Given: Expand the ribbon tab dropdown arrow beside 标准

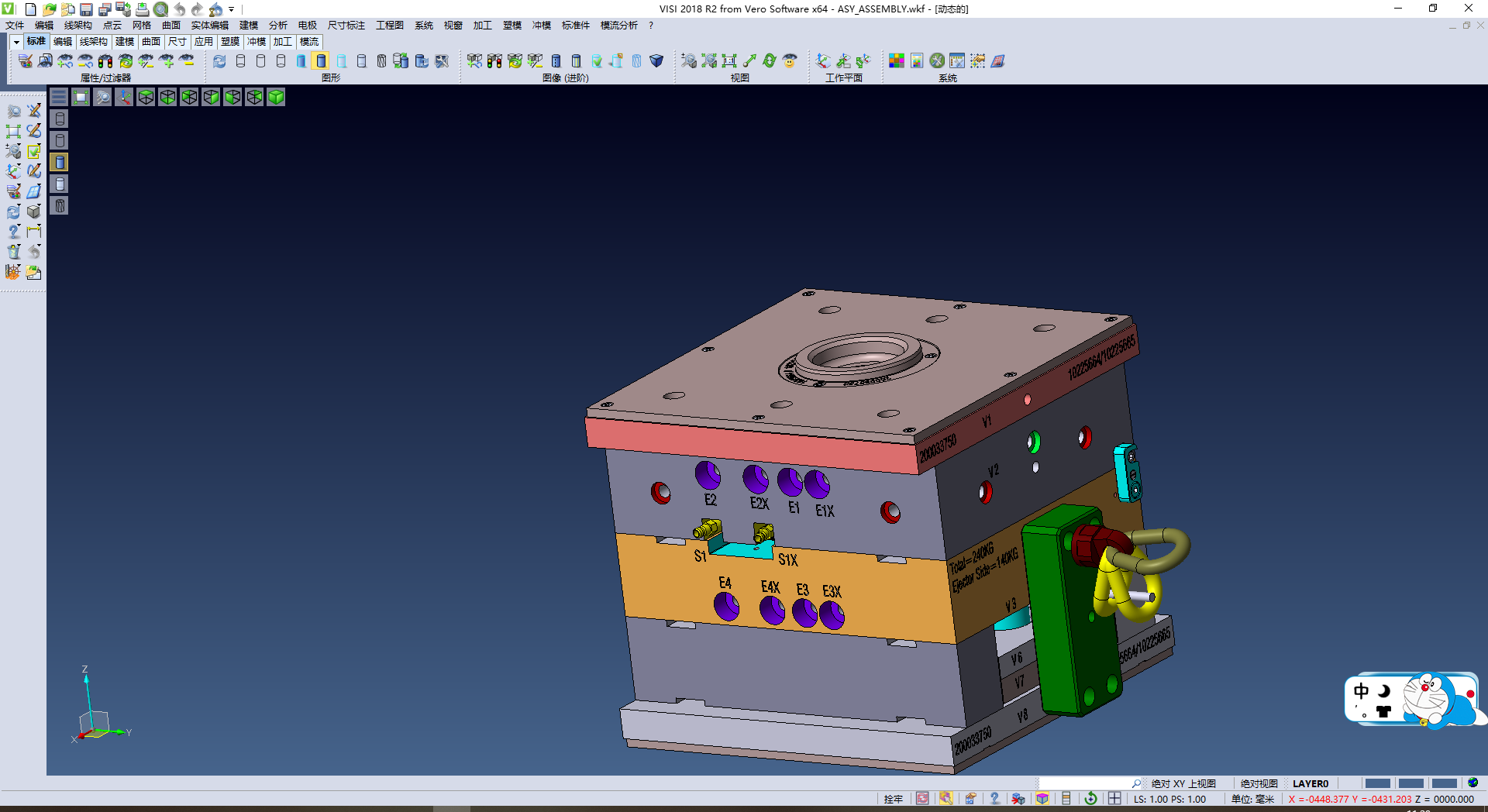Looking at the screenshot, I should pyautogui.click(x=16, y=42).
